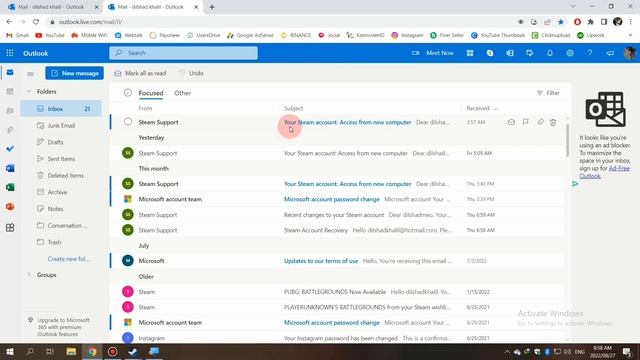
Task: Click the feedback megaphone icon
Action: click(610, 53)
